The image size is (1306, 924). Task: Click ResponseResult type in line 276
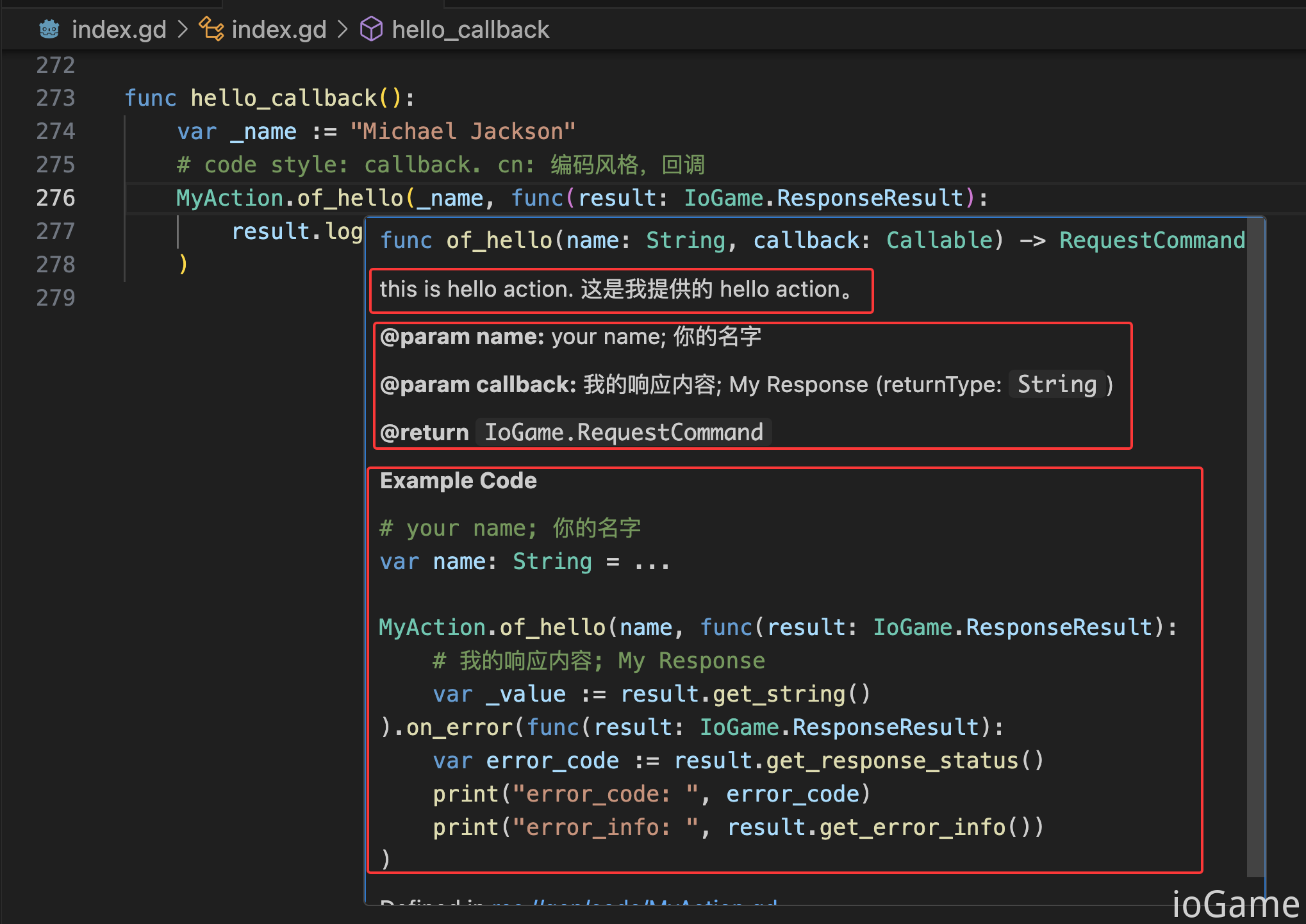870,198
